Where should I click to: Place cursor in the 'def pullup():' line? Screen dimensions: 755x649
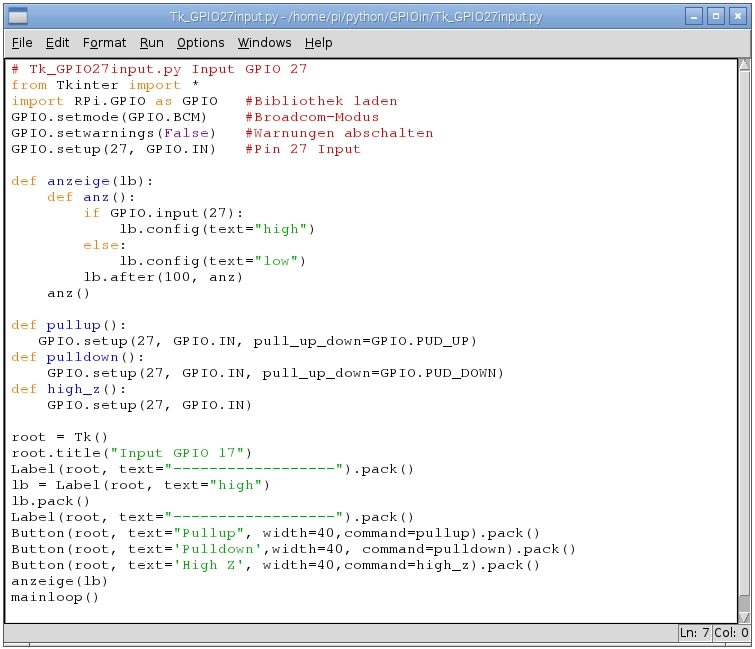[x=69, y=325]
